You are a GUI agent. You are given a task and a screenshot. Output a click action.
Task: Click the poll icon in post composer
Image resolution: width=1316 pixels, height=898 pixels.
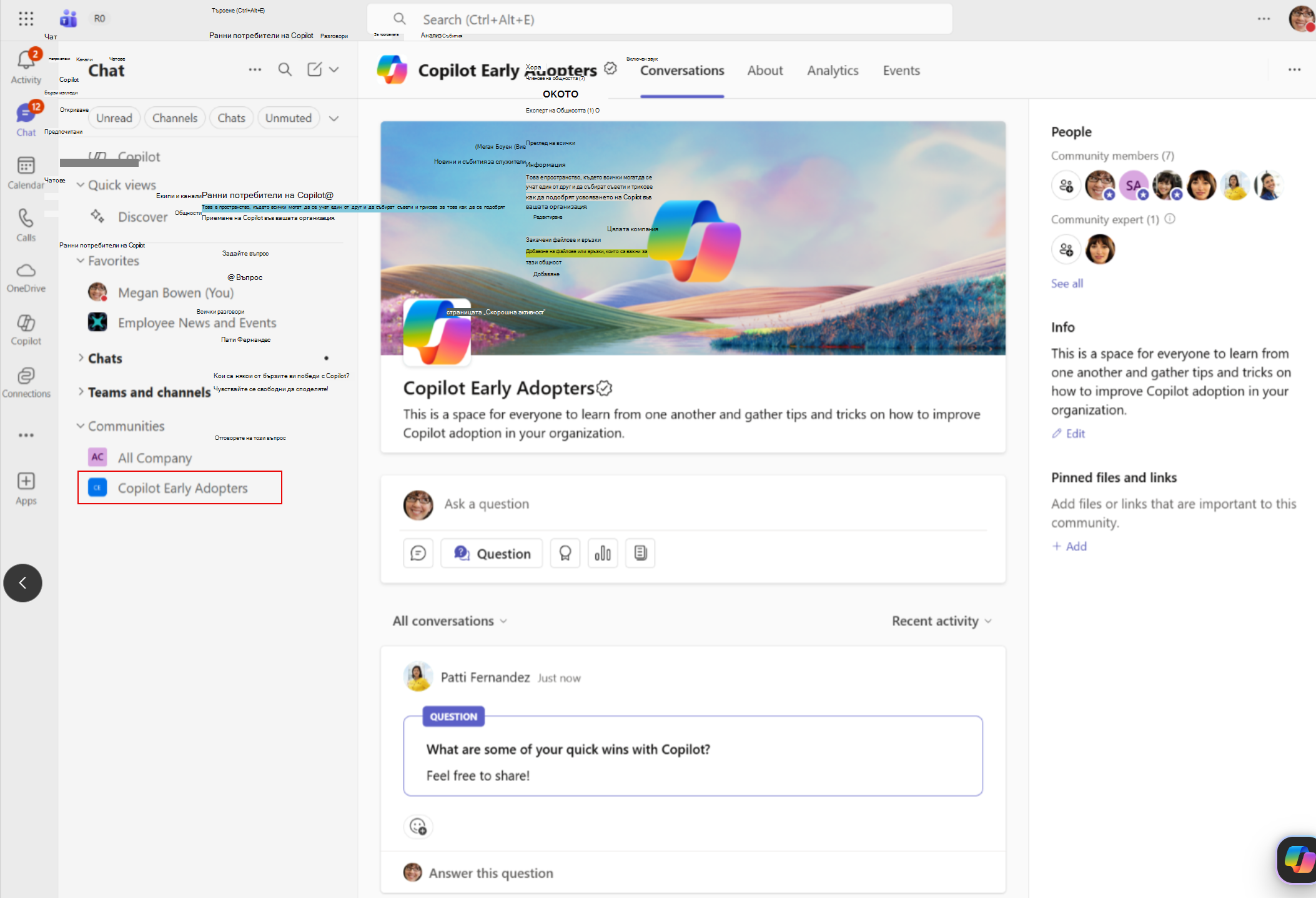tap(602, 553)
